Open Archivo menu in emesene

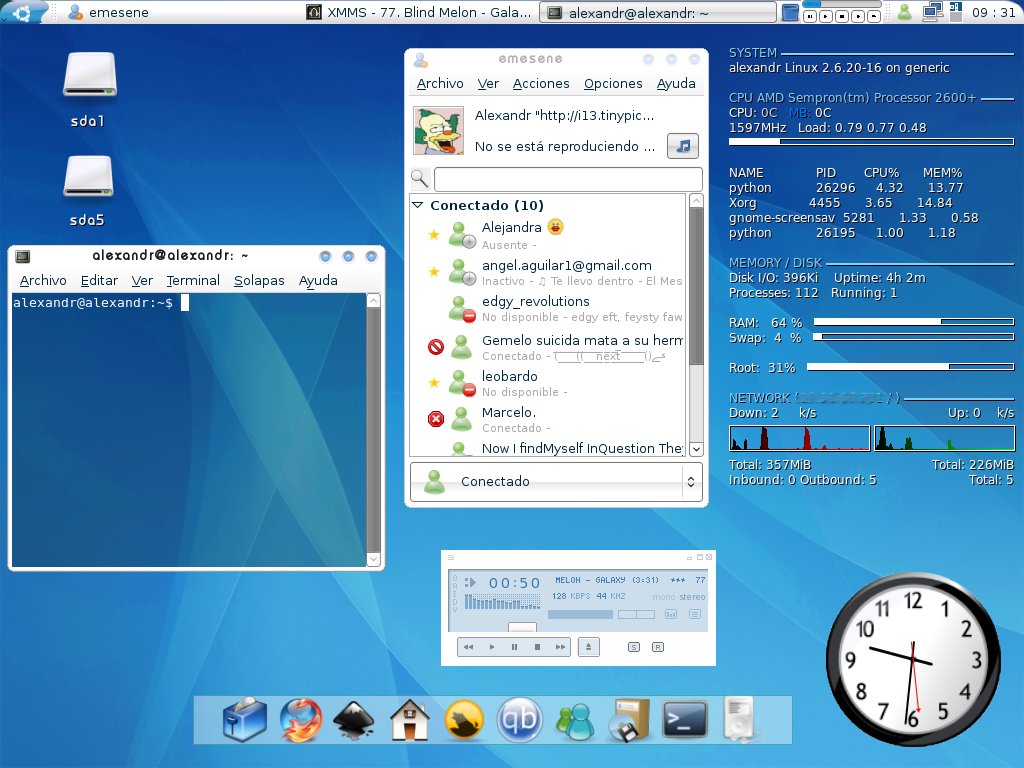pyautogui.click(x=440, y=84)
